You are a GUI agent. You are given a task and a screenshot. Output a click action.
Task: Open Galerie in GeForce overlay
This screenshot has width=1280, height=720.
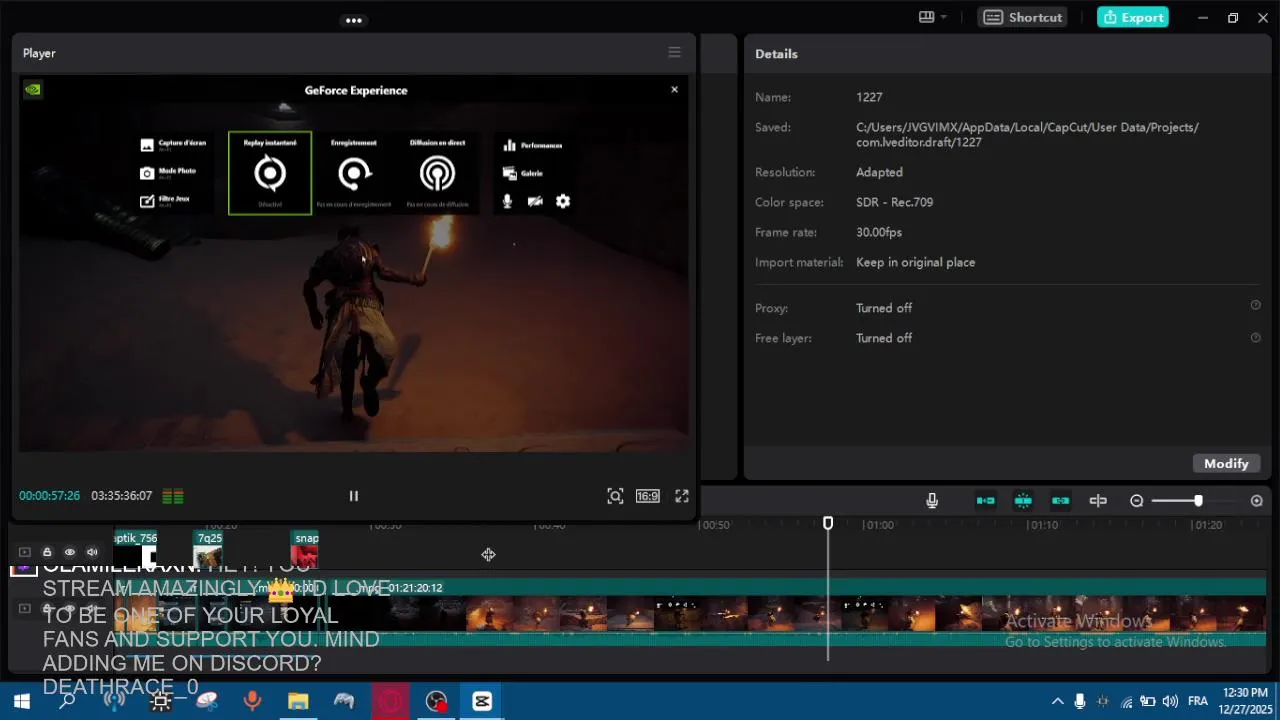523,173
